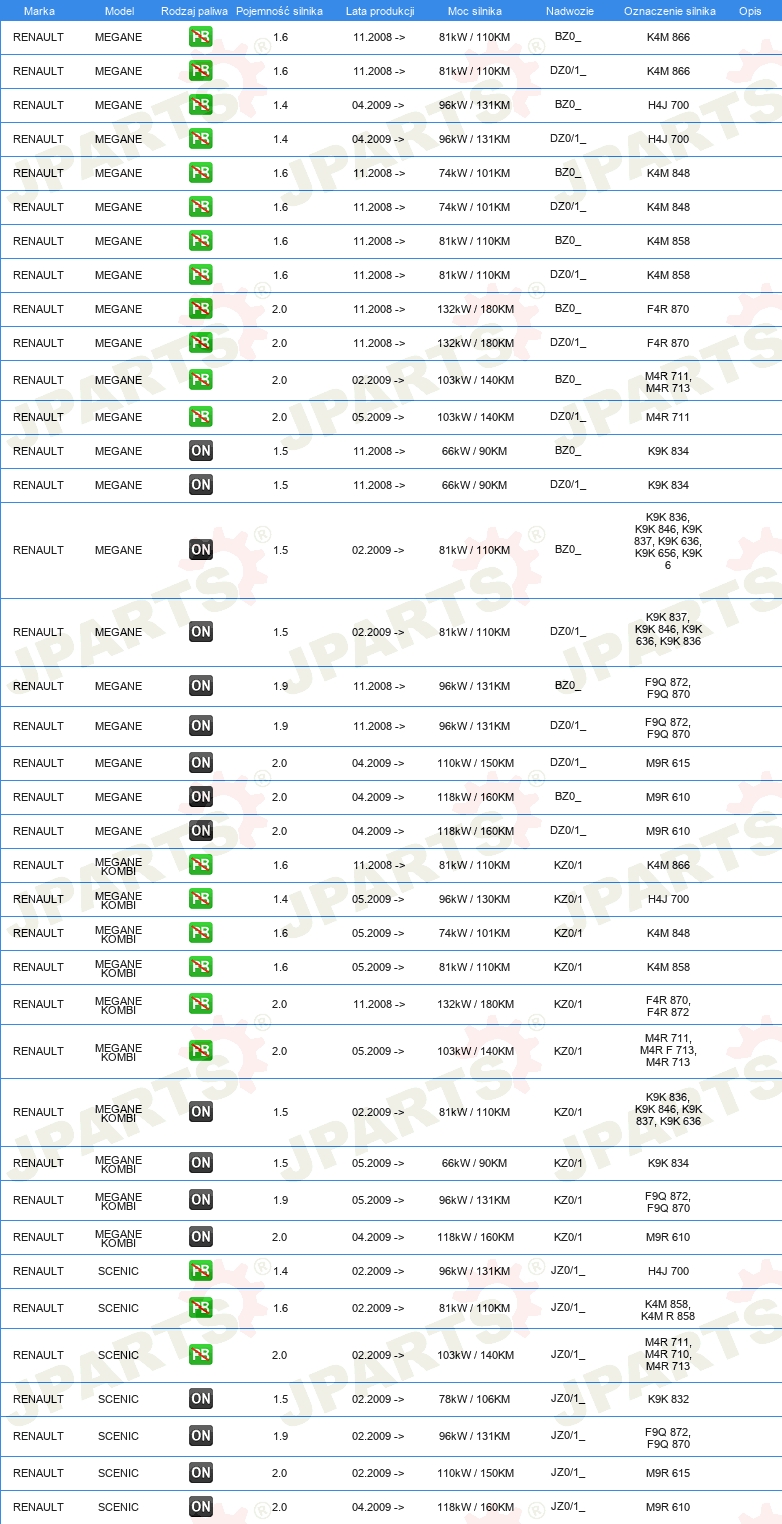782x1524 pixels.
Task: Select the '78kW / 106KM' power cell
Action: coord(475,1399)
